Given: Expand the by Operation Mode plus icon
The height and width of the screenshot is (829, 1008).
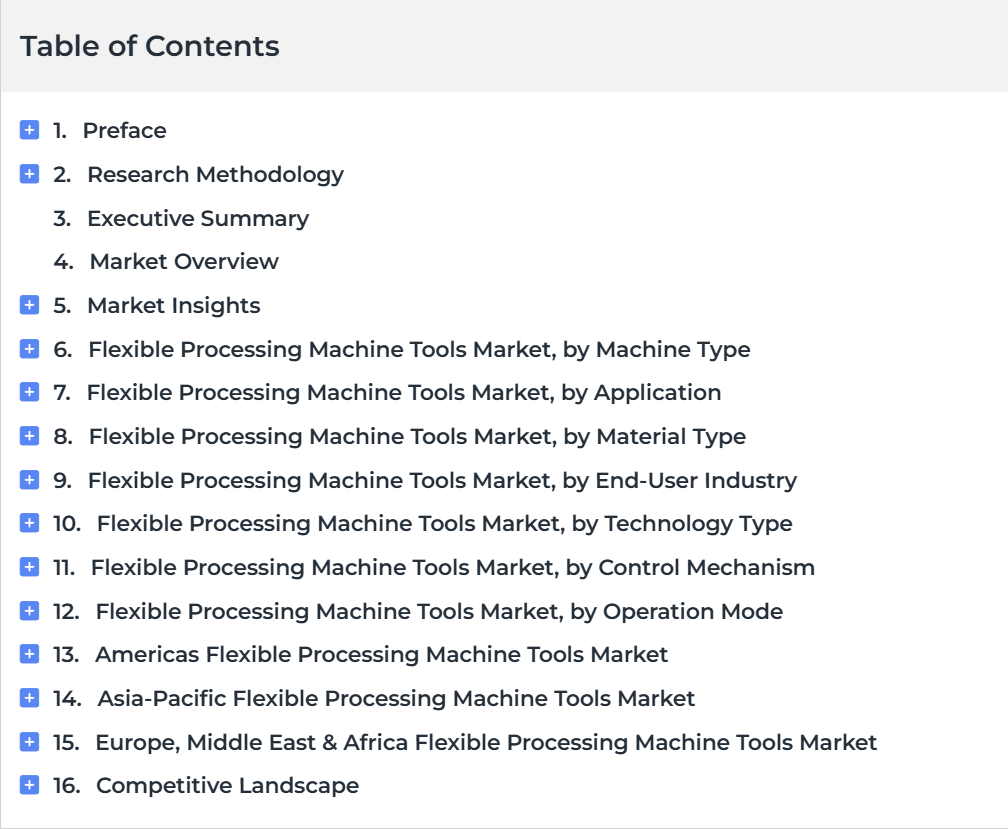Looking at the screenshot, I should click(x=30, y=611).
